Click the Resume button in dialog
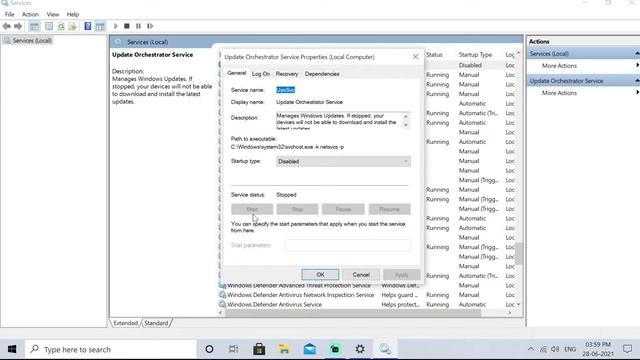This screenshot has width=640, height=360. 389,209
